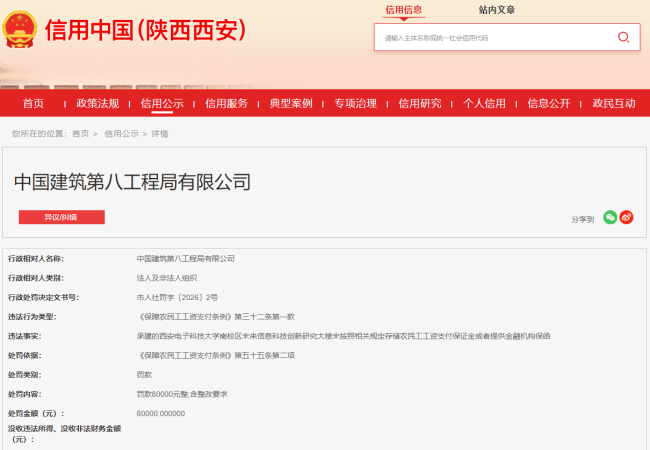Go to 信用公示 breadcrumb link
This screenshot has width=650, height=450.
click(121, 133)
